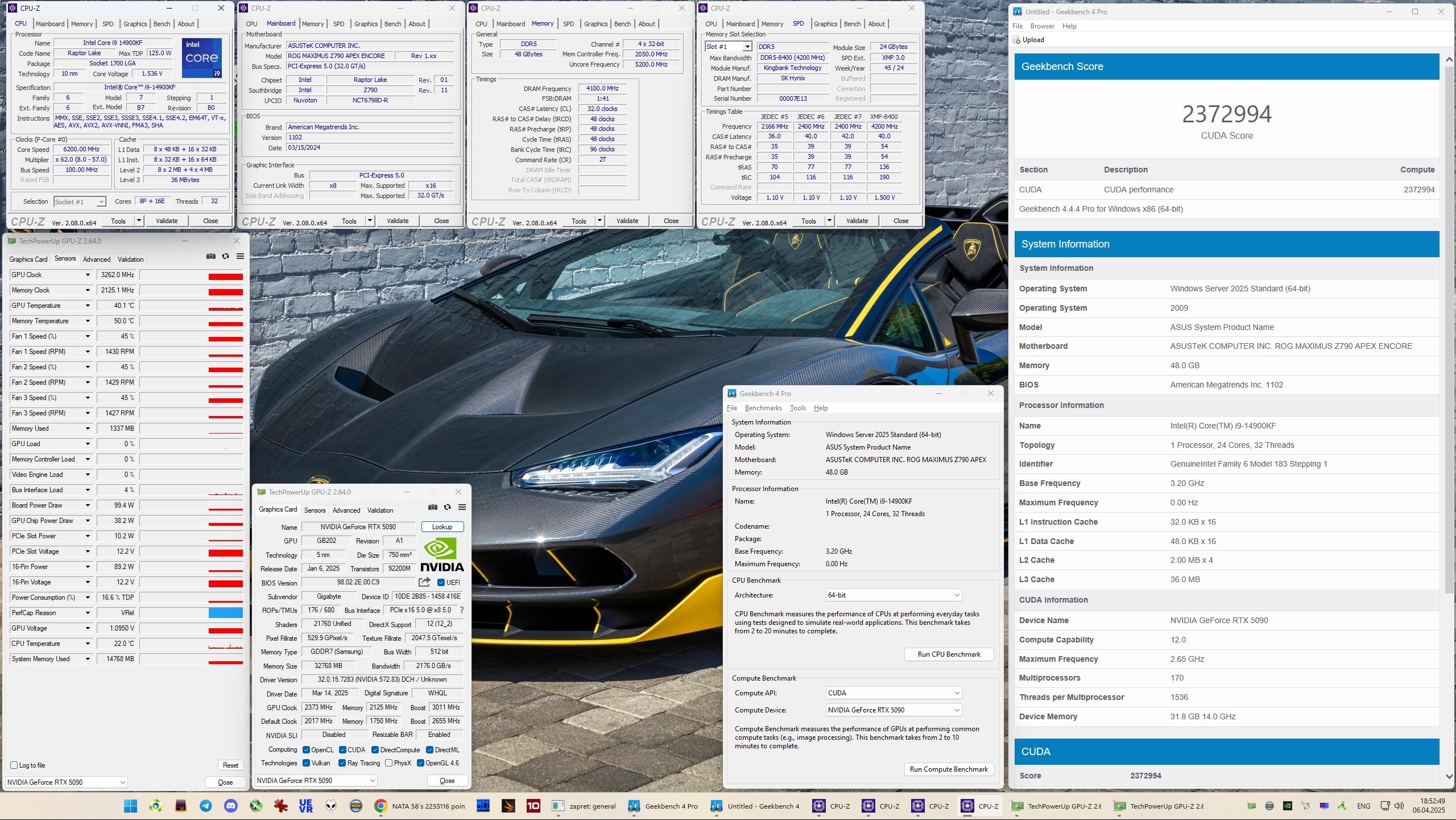1456x820 pixels.
Task: Click the GPU Clock sensor graph
Action: click(x=192, y=275)
